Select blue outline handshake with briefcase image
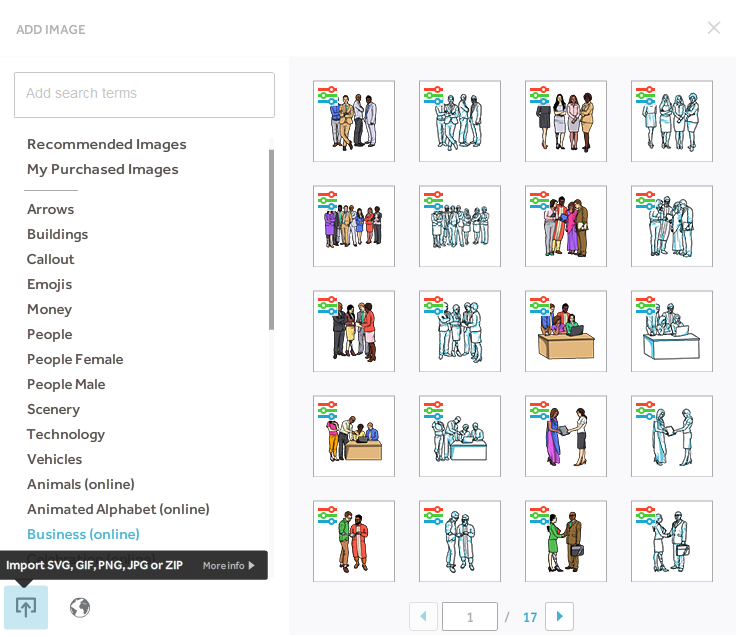This screenshot has height=637, width=737. coord(672,541)
